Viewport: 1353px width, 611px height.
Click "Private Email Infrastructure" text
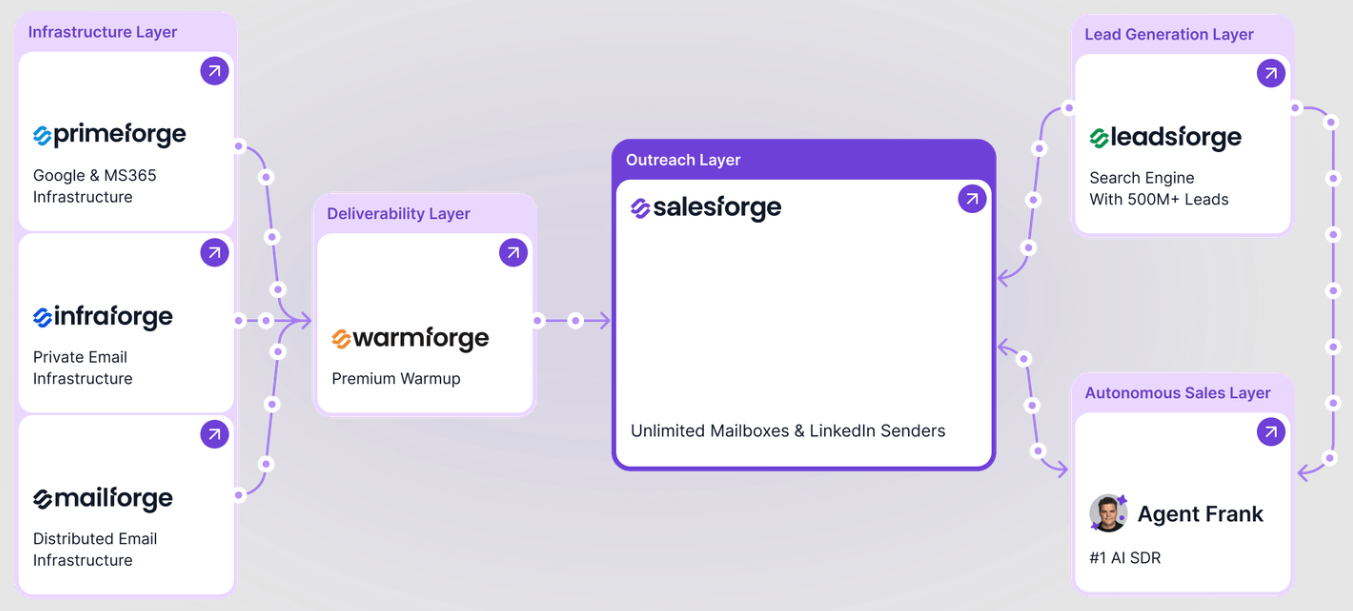[x=83, y=368]
